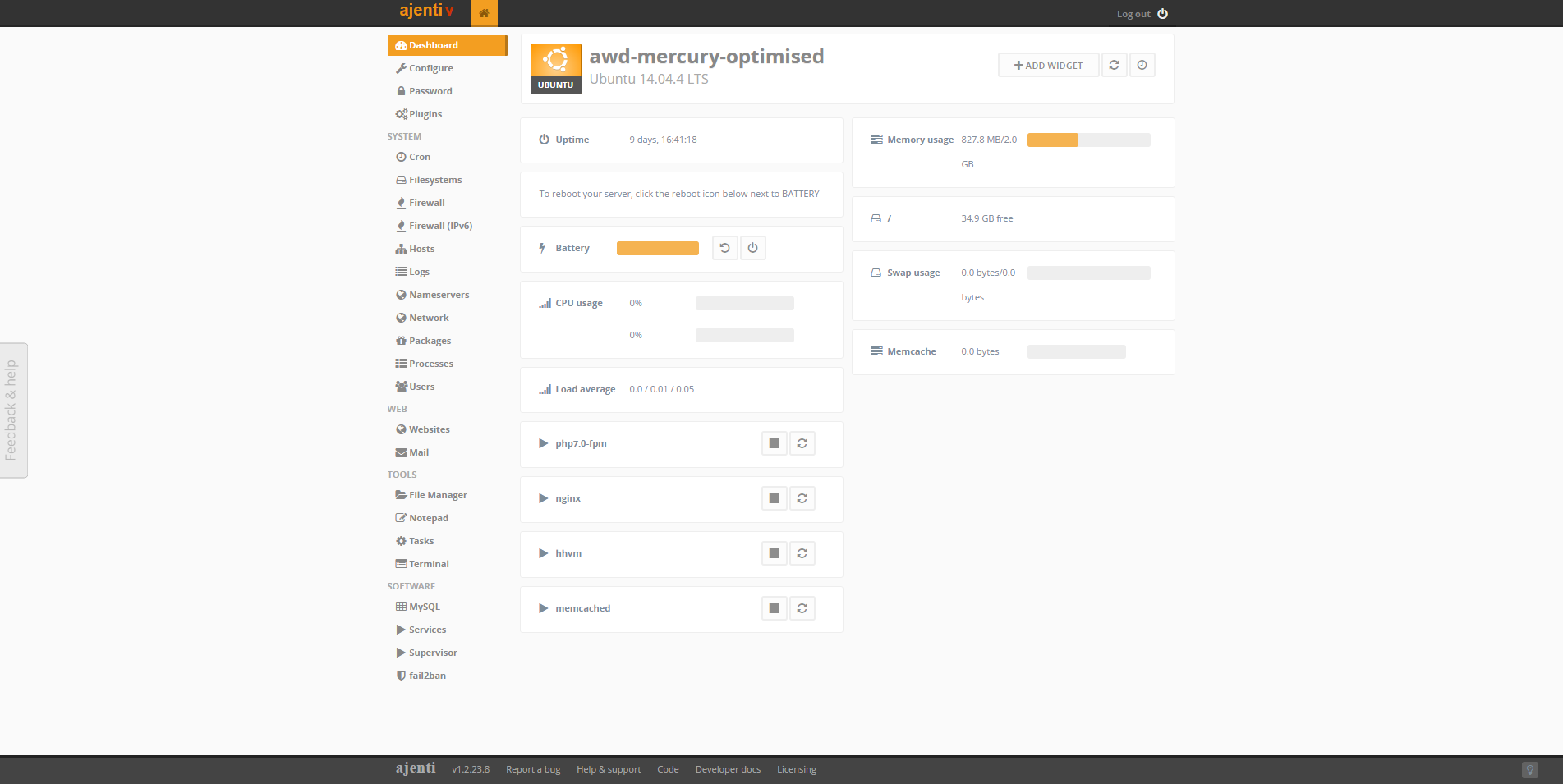Click Report a bug footer link
The width and height of the screenshot is (1563, 784).
click(x=533, y=769)
